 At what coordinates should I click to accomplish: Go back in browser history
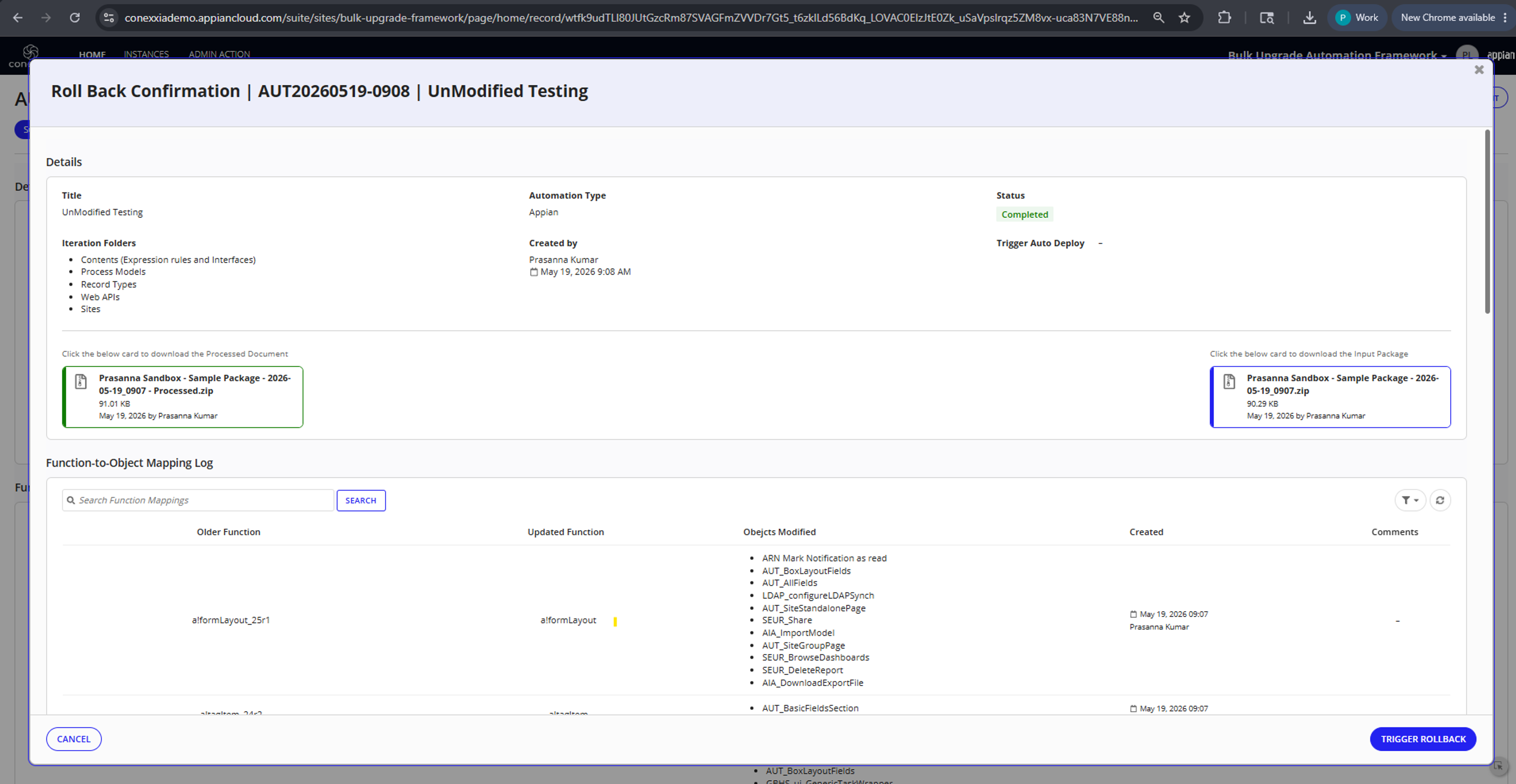(x=18, y=18)
